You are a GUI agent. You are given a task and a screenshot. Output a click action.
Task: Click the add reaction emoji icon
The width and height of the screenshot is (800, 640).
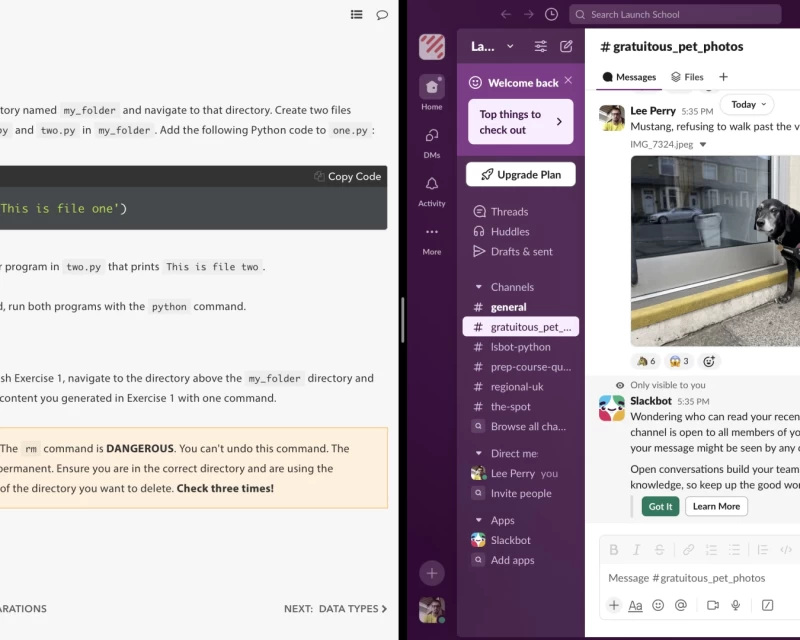click(x=709, y=361)
